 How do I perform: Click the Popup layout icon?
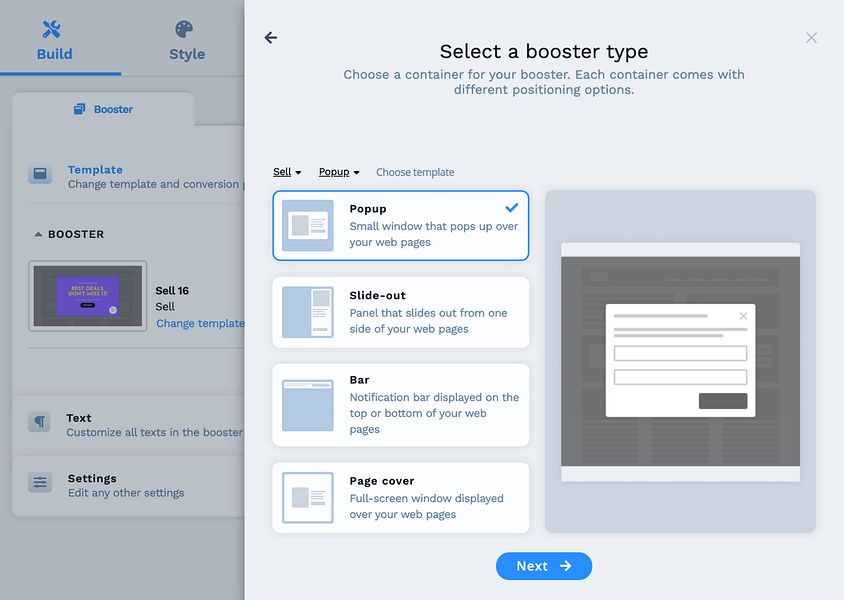(x=308, y=225)
